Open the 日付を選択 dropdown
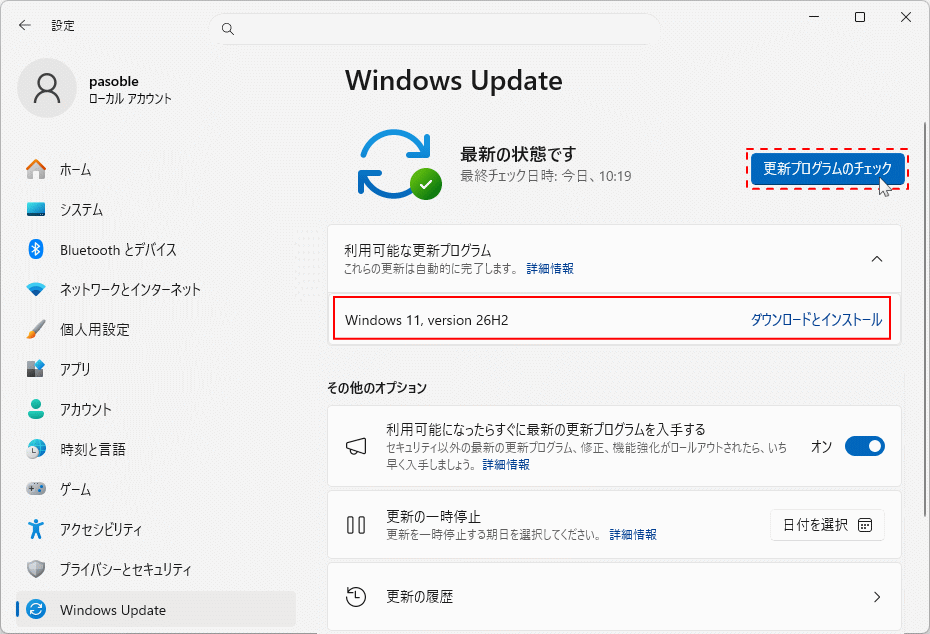The image size is (930, 634). click(x=827, y=525)
